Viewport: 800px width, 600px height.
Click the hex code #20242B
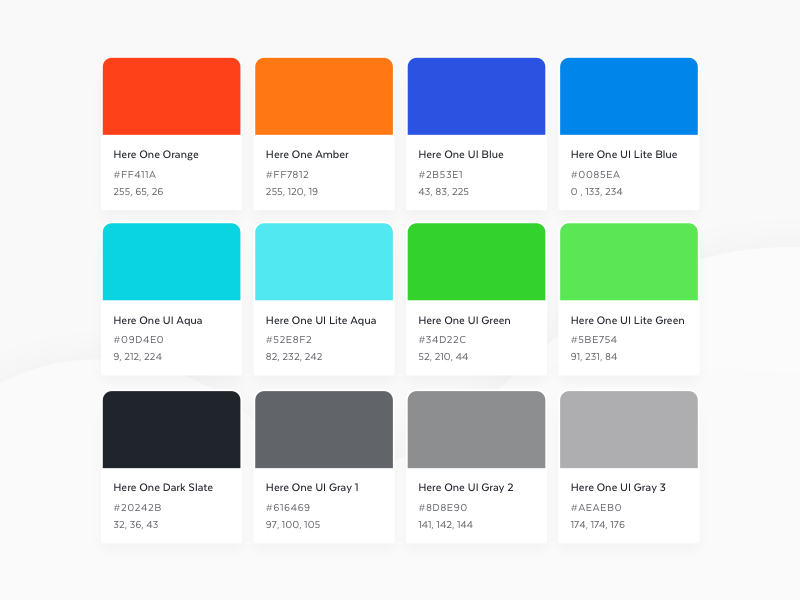click(x=138, y=506)
